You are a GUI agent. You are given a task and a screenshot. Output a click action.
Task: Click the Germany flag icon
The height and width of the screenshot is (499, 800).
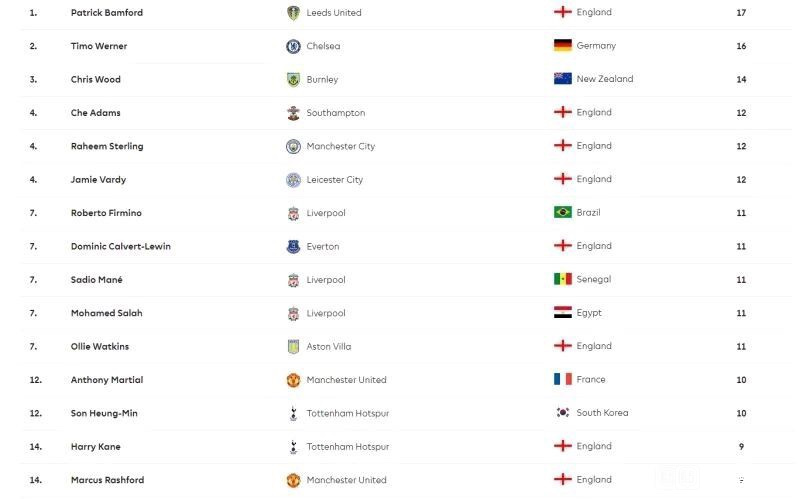(x=563, y=45)
